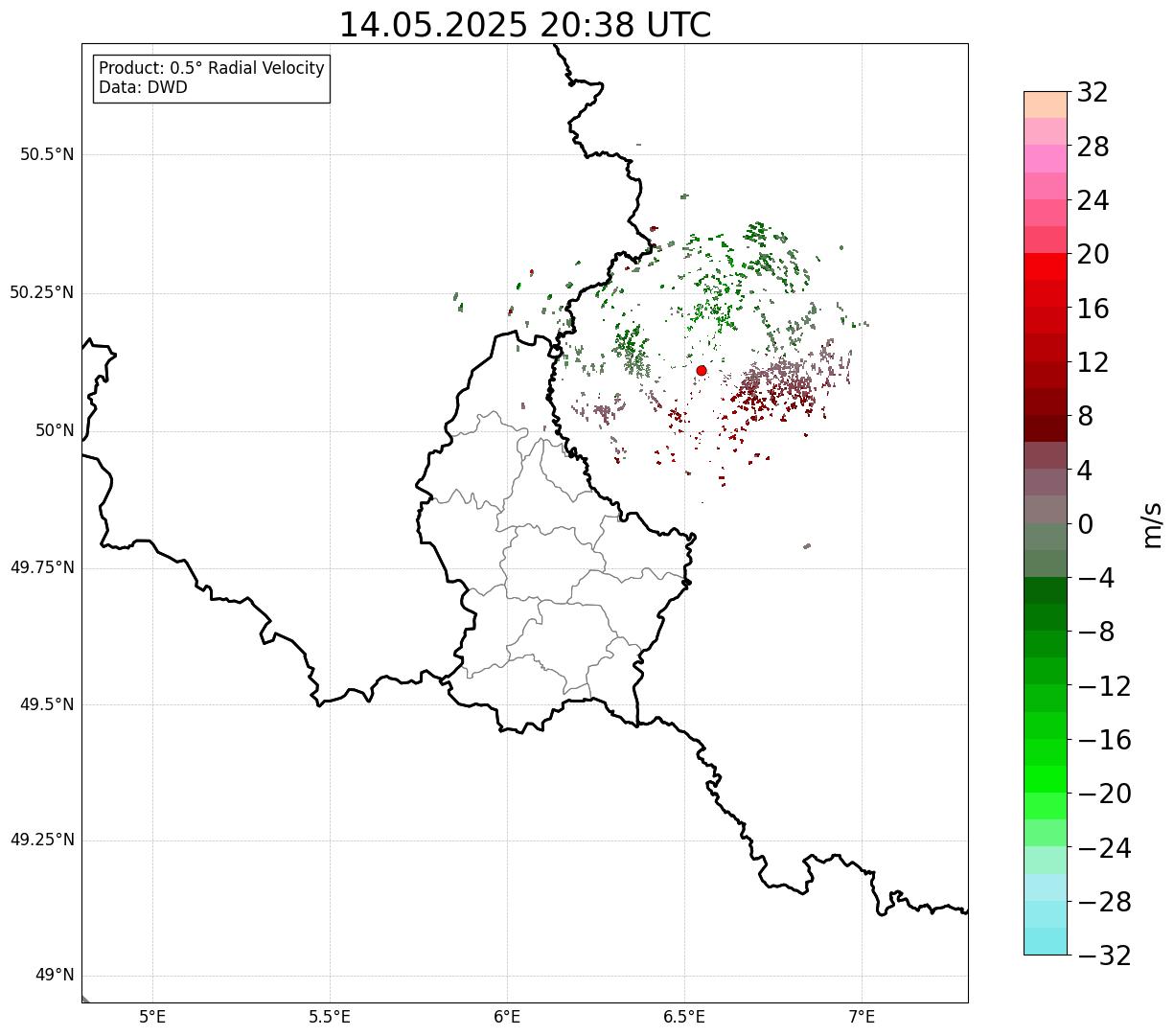Click the peach swatch atop the colorbar
Screen dimensions: 1174x1036
click(1046, 104)
